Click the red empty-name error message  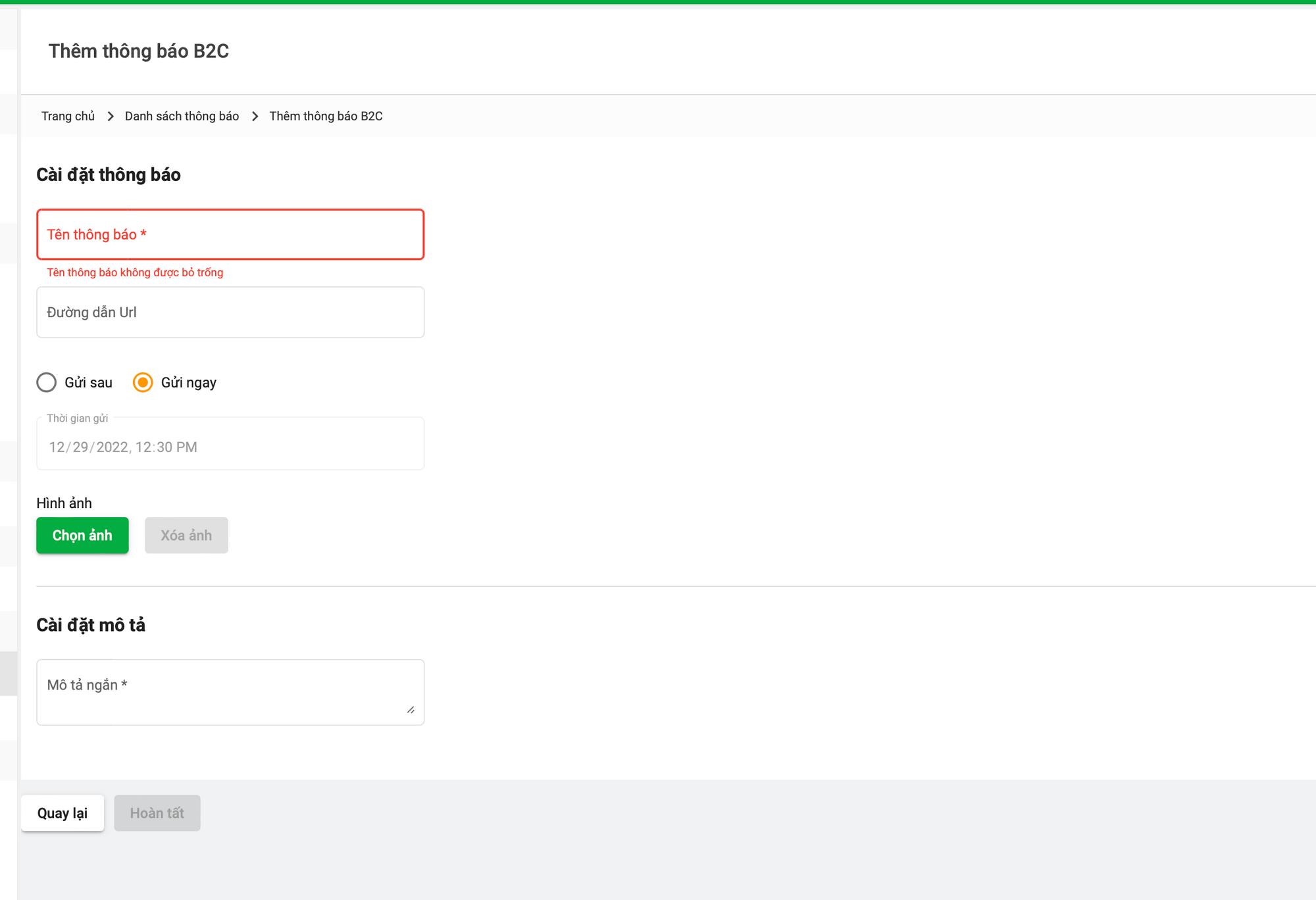[135, 272]
